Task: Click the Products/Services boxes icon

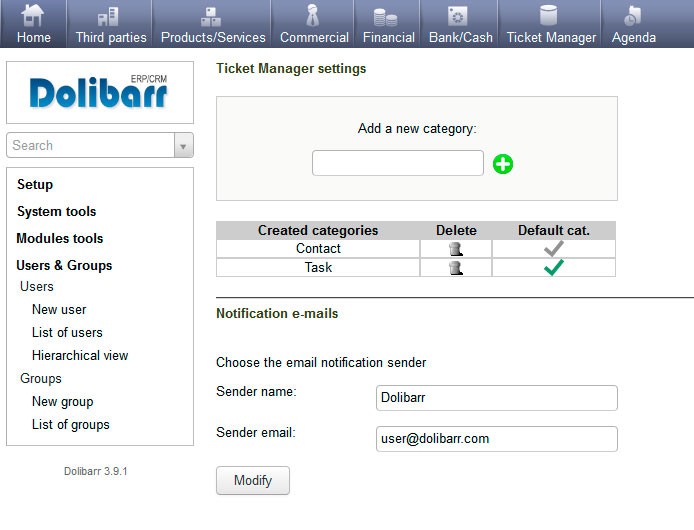Action: tap(211, 17)
